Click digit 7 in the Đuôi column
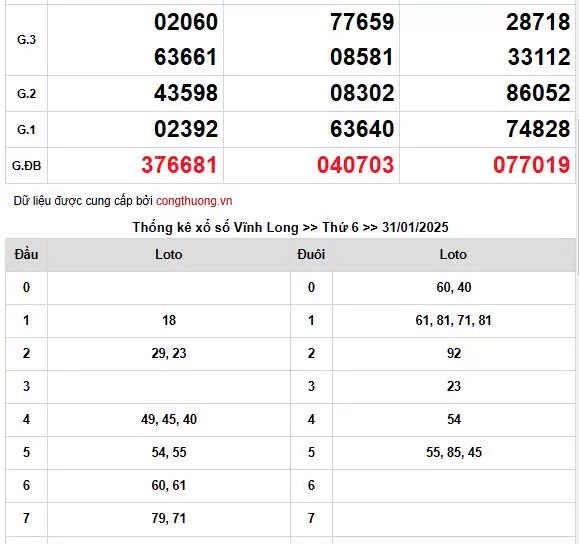The width and height of the screenshot is (579, 544). [x=311, y=519]
